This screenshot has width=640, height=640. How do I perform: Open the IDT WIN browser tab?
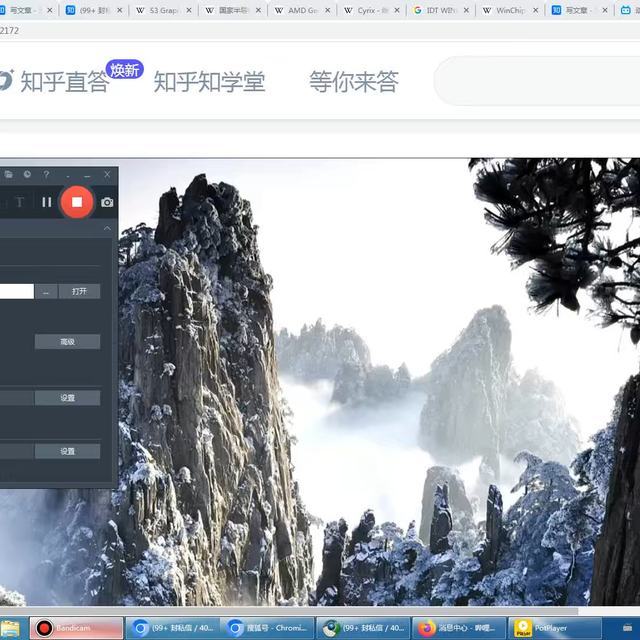441,11
